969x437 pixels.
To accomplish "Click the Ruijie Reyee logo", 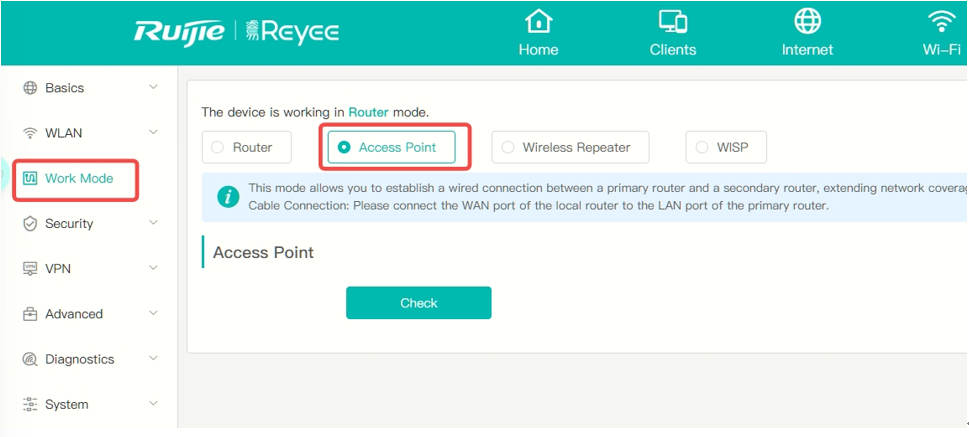I will pyautogui.click(x=236, y=30).
